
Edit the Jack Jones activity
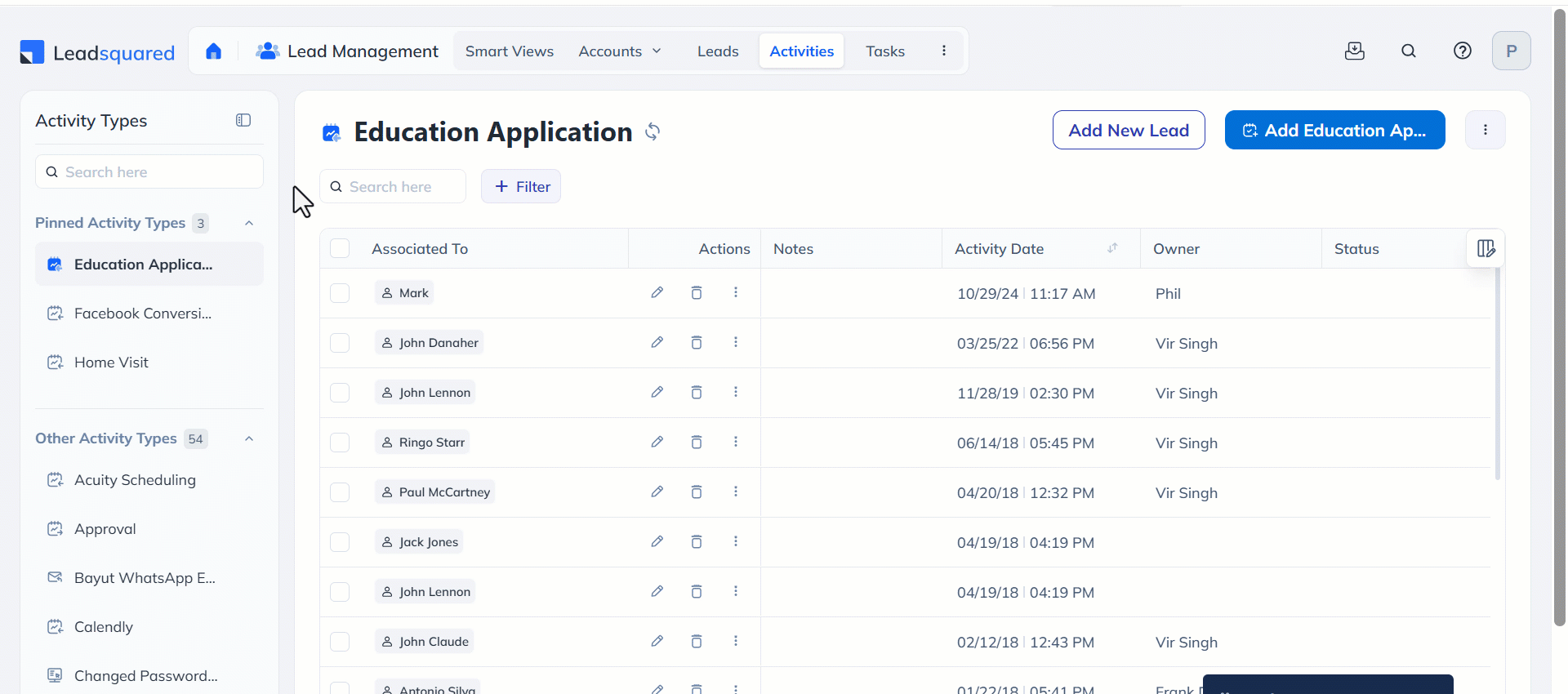coord(657,541)
